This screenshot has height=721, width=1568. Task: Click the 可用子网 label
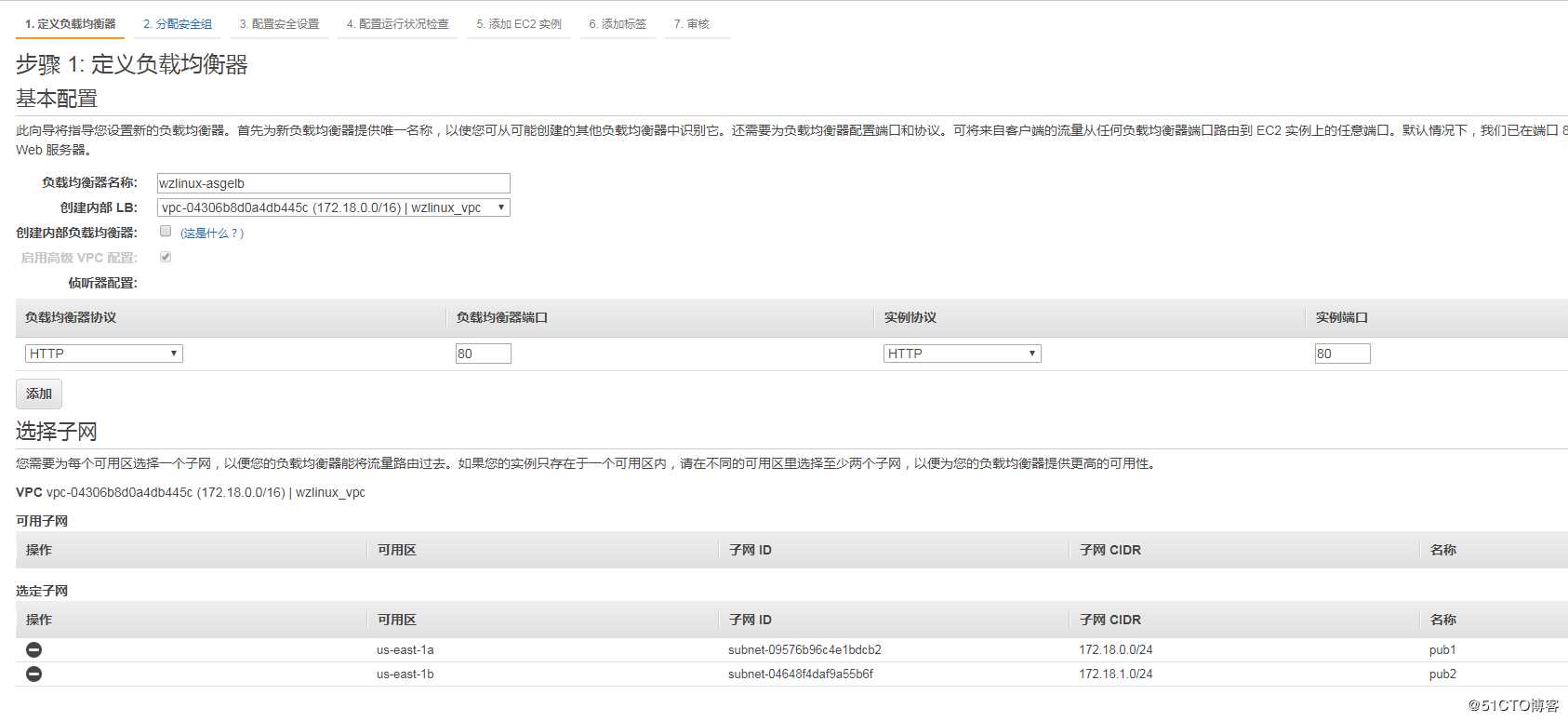(42, 521)
